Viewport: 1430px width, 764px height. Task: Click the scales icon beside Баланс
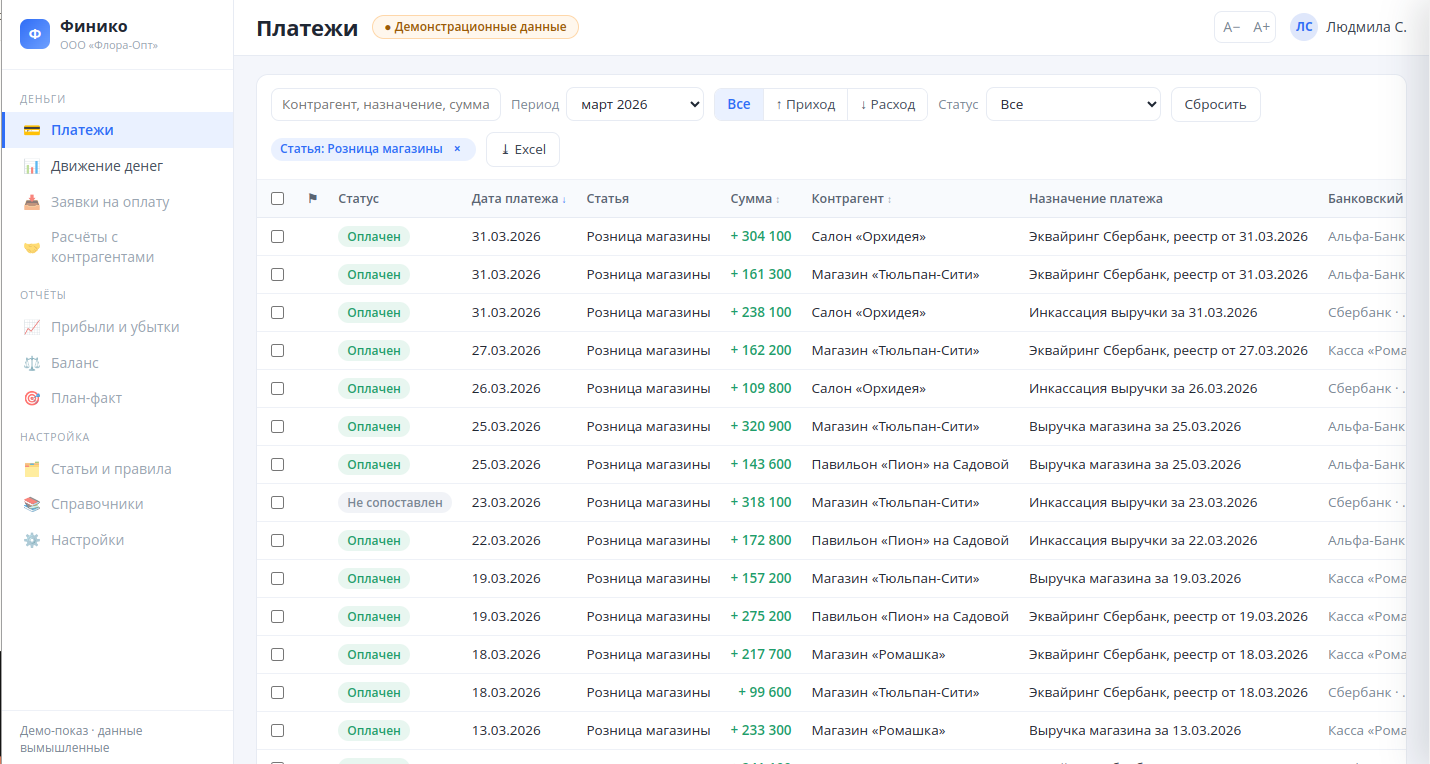point(32,363)
